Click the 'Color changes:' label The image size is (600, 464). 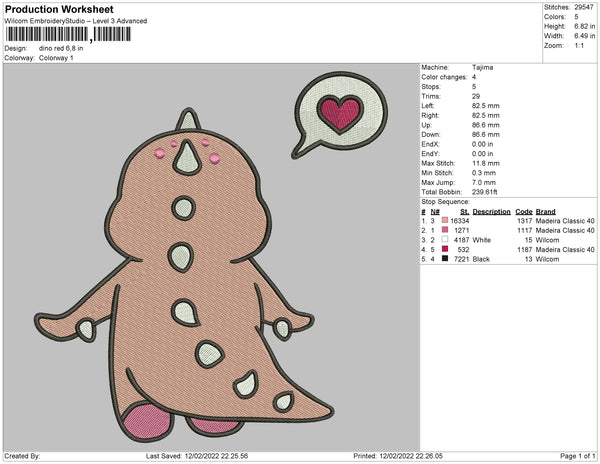pos(444,77)
